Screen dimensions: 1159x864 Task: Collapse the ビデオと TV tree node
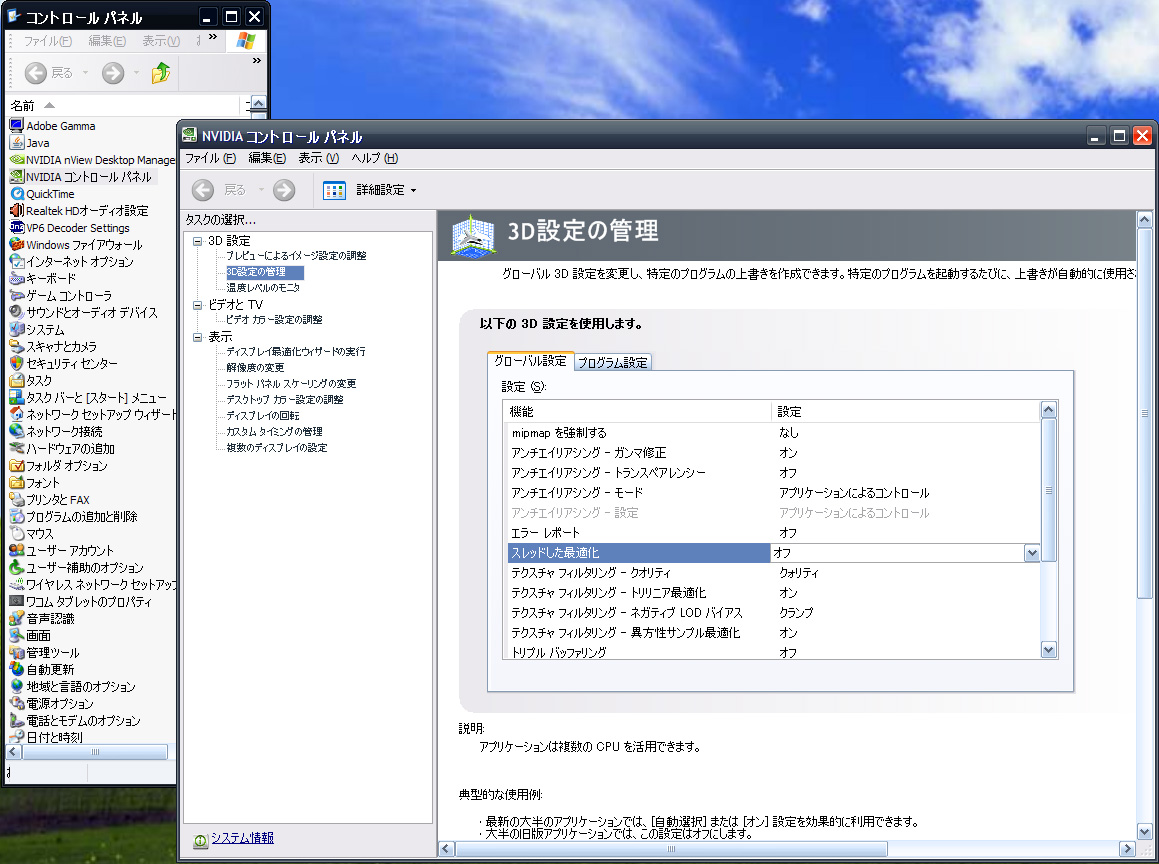click(x=197, y=304)
